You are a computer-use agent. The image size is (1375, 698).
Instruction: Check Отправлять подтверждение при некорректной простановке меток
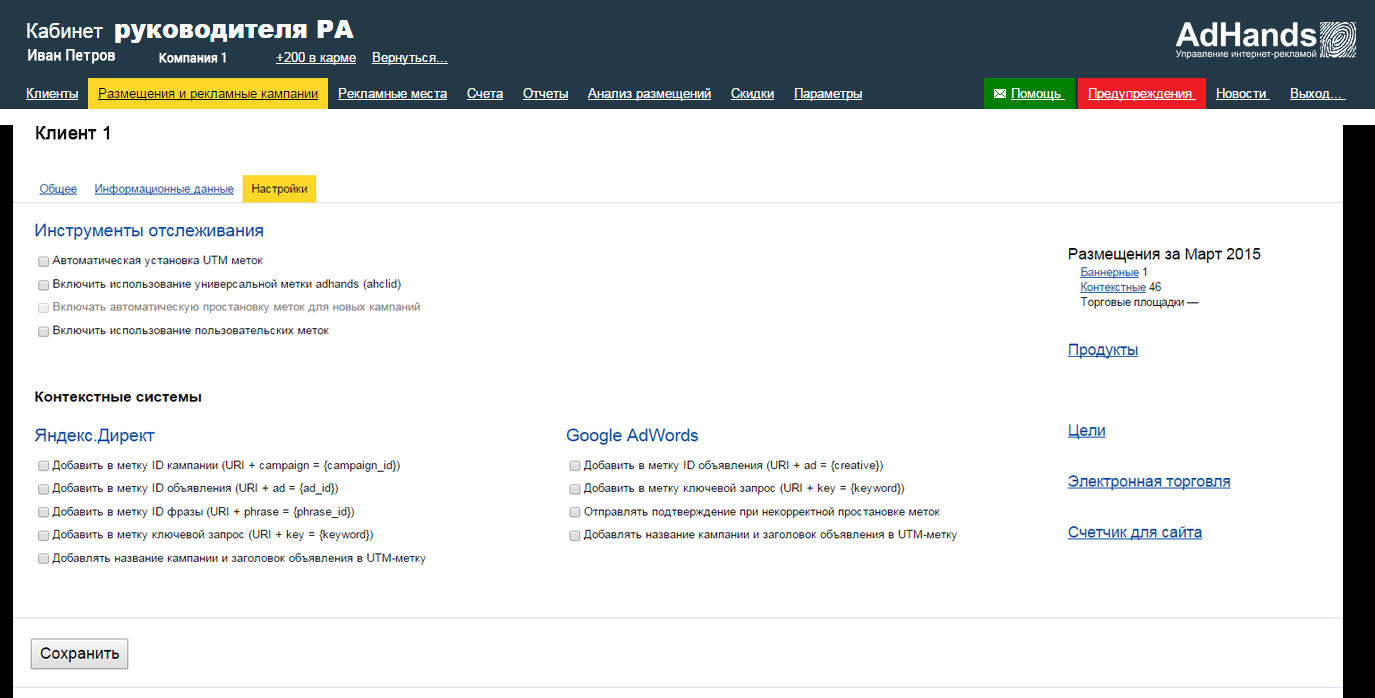[x=575, y=512]
